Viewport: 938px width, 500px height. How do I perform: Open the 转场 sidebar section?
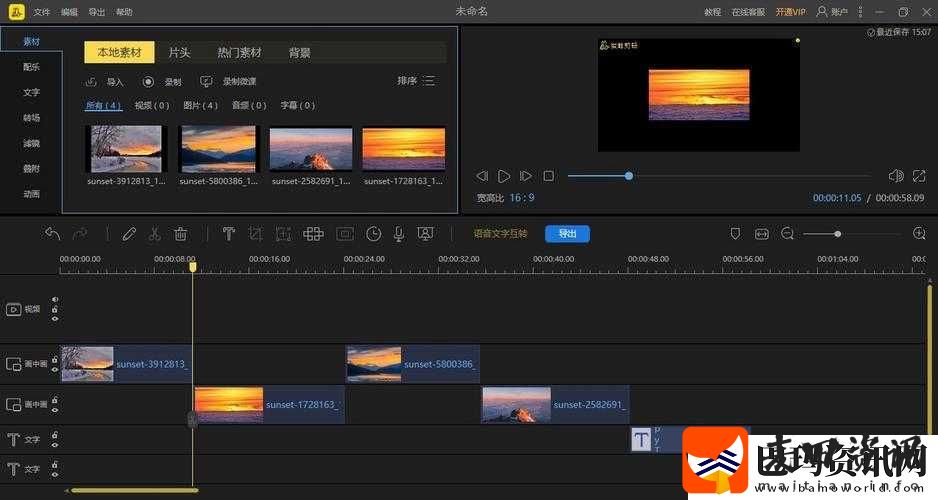pos(31,118)
